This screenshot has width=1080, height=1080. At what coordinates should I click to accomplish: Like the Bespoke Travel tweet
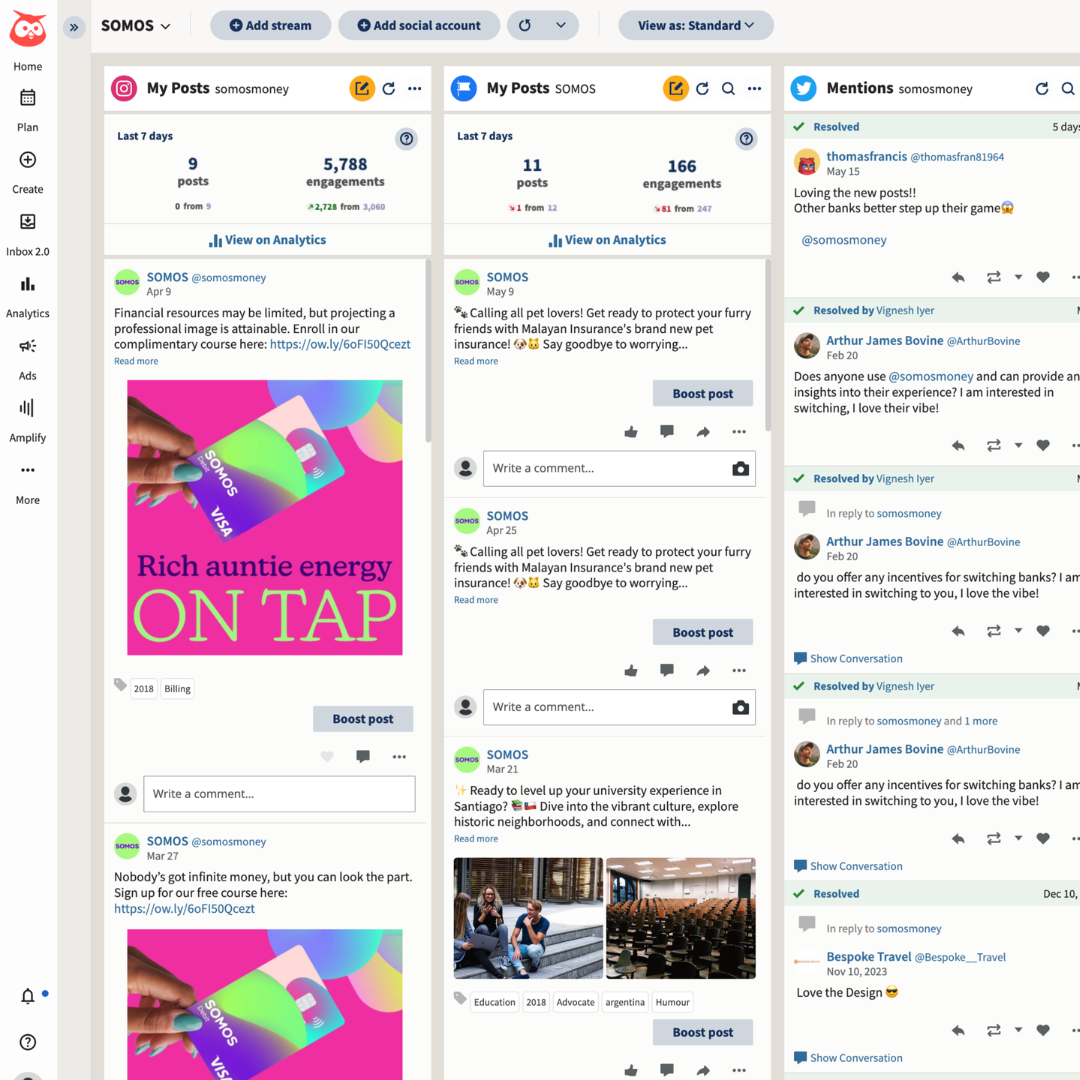(1043, 1030)
